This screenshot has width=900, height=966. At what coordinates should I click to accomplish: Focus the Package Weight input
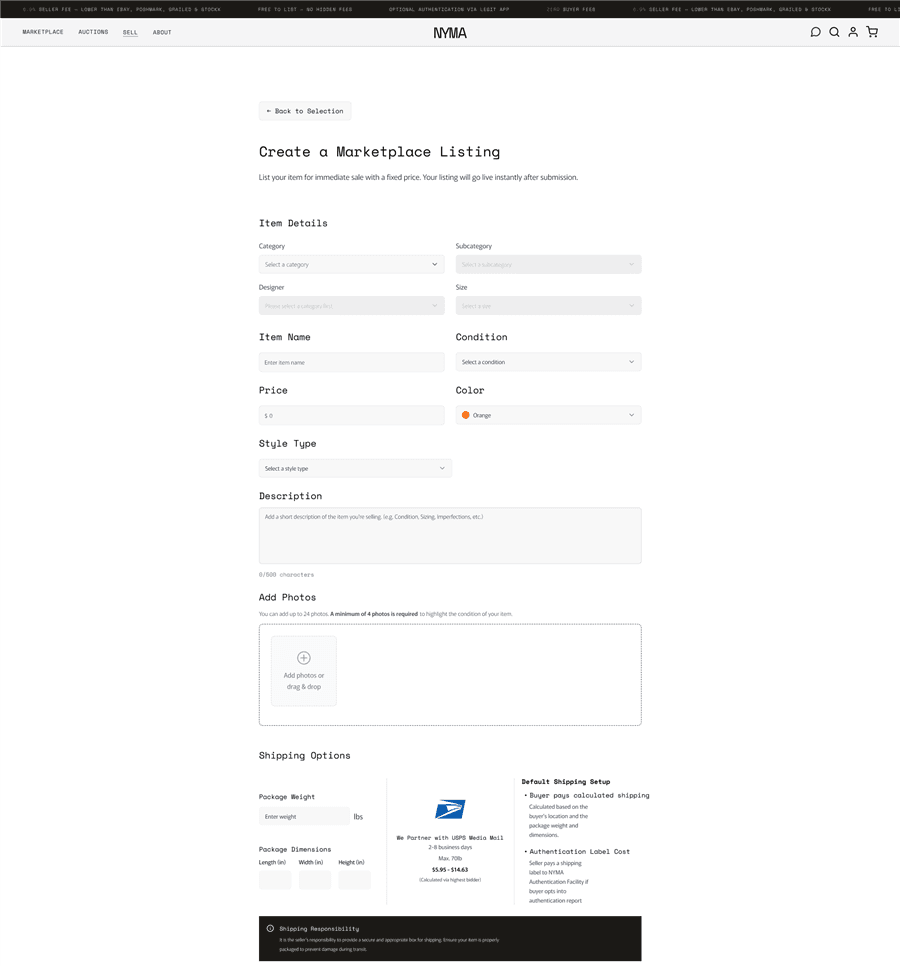click(304, 816)
